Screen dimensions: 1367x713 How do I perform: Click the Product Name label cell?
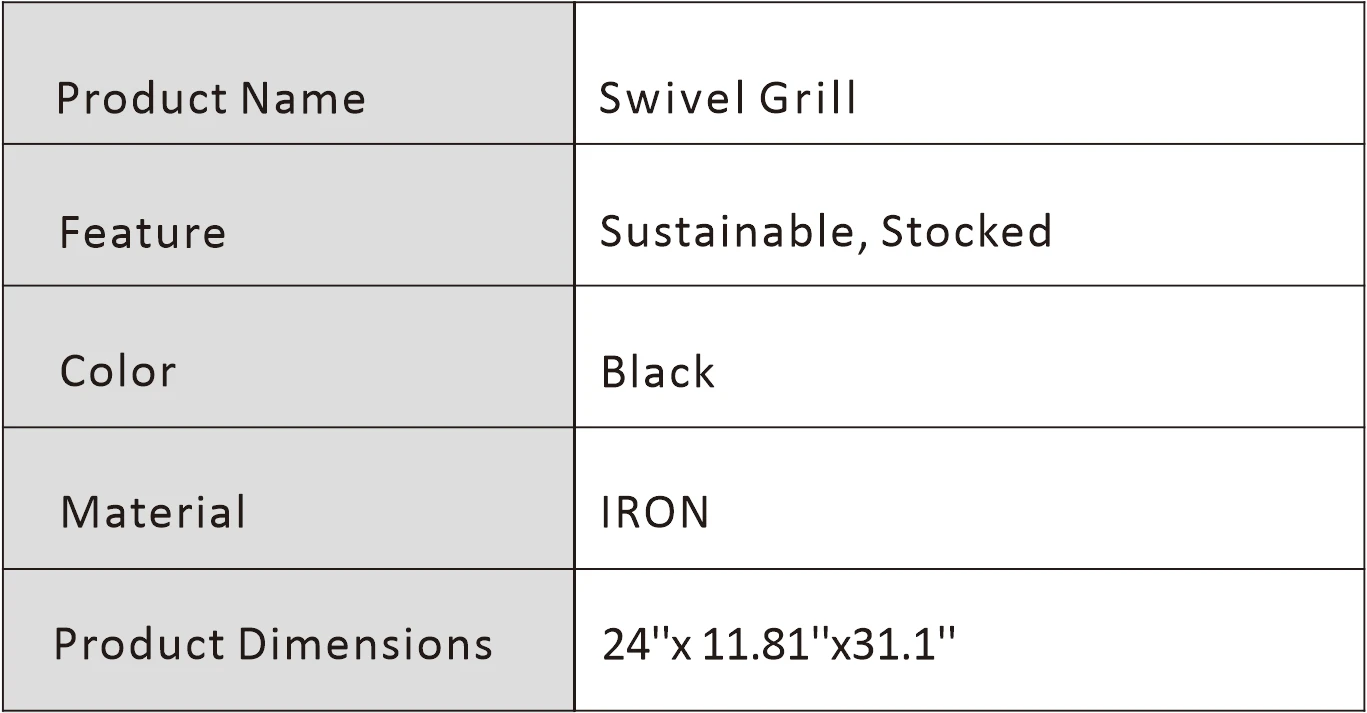(x=211, y=99)
